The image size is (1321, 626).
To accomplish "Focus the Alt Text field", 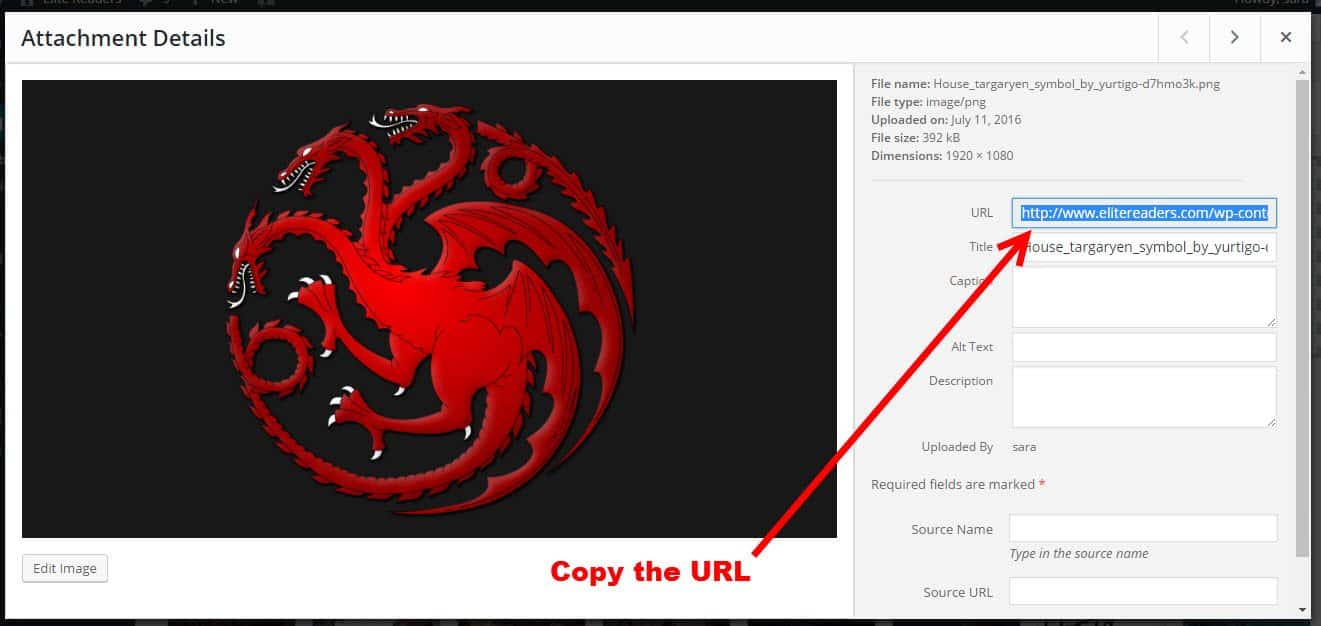I will (x=1144, y=347).
